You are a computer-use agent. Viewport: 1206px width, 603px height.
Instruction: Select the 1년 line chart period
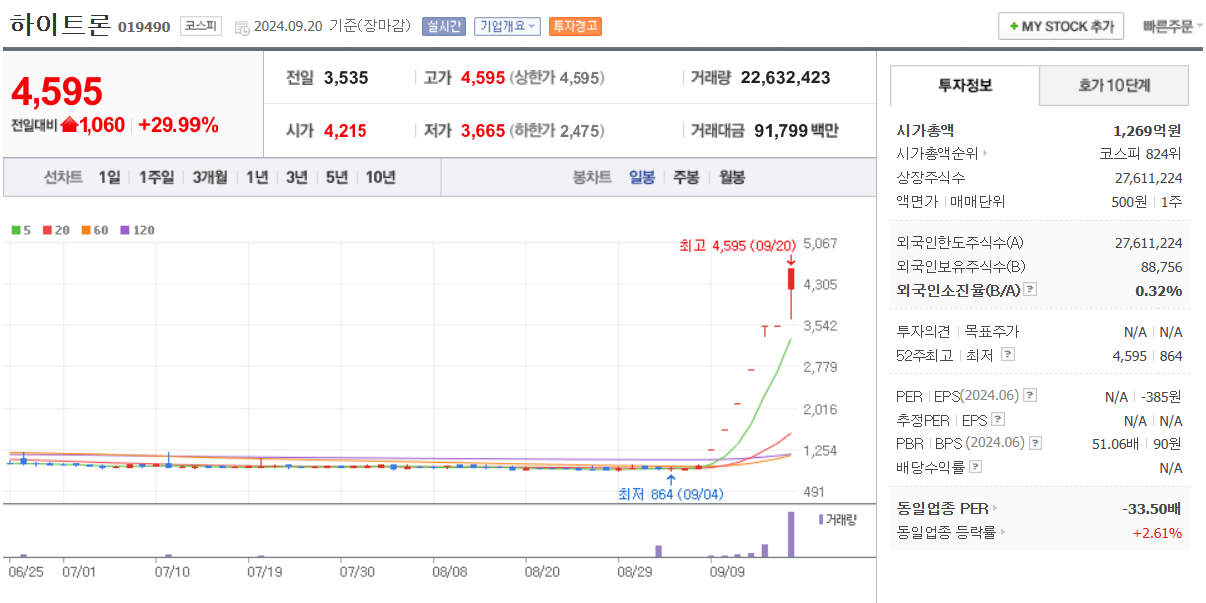pos(257,177)
